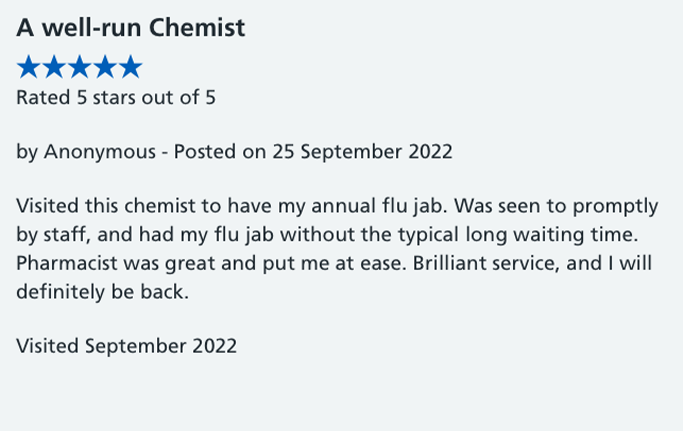683x431 pixels.
Task: Click the first blue rating star
Action: (x=29, y=67)
